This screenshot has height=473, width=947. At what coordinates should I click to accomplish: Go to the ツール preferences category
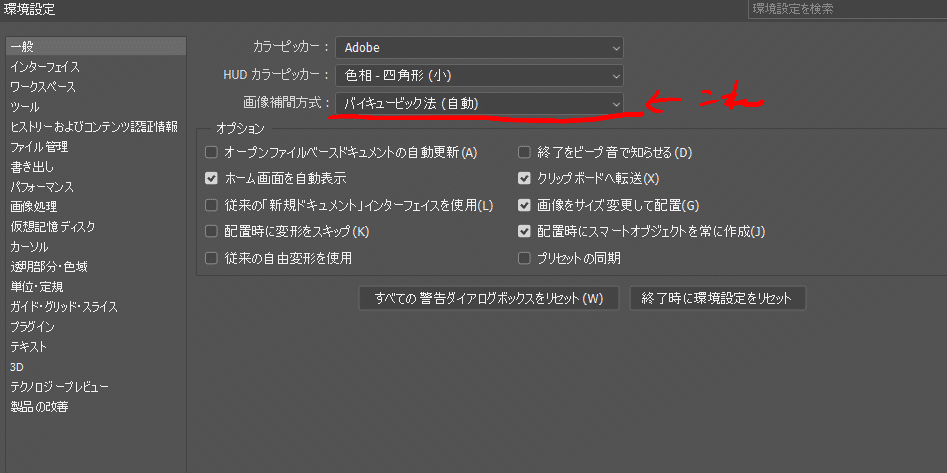(25, 107)
